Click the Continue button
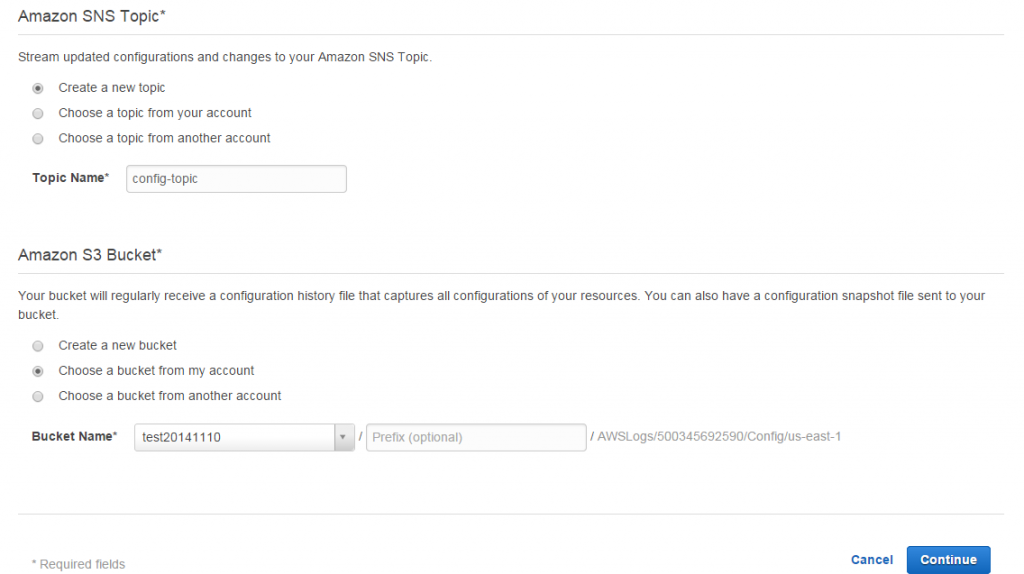The height and width of the screenshot is (574, 1024). tap(948, 560)
